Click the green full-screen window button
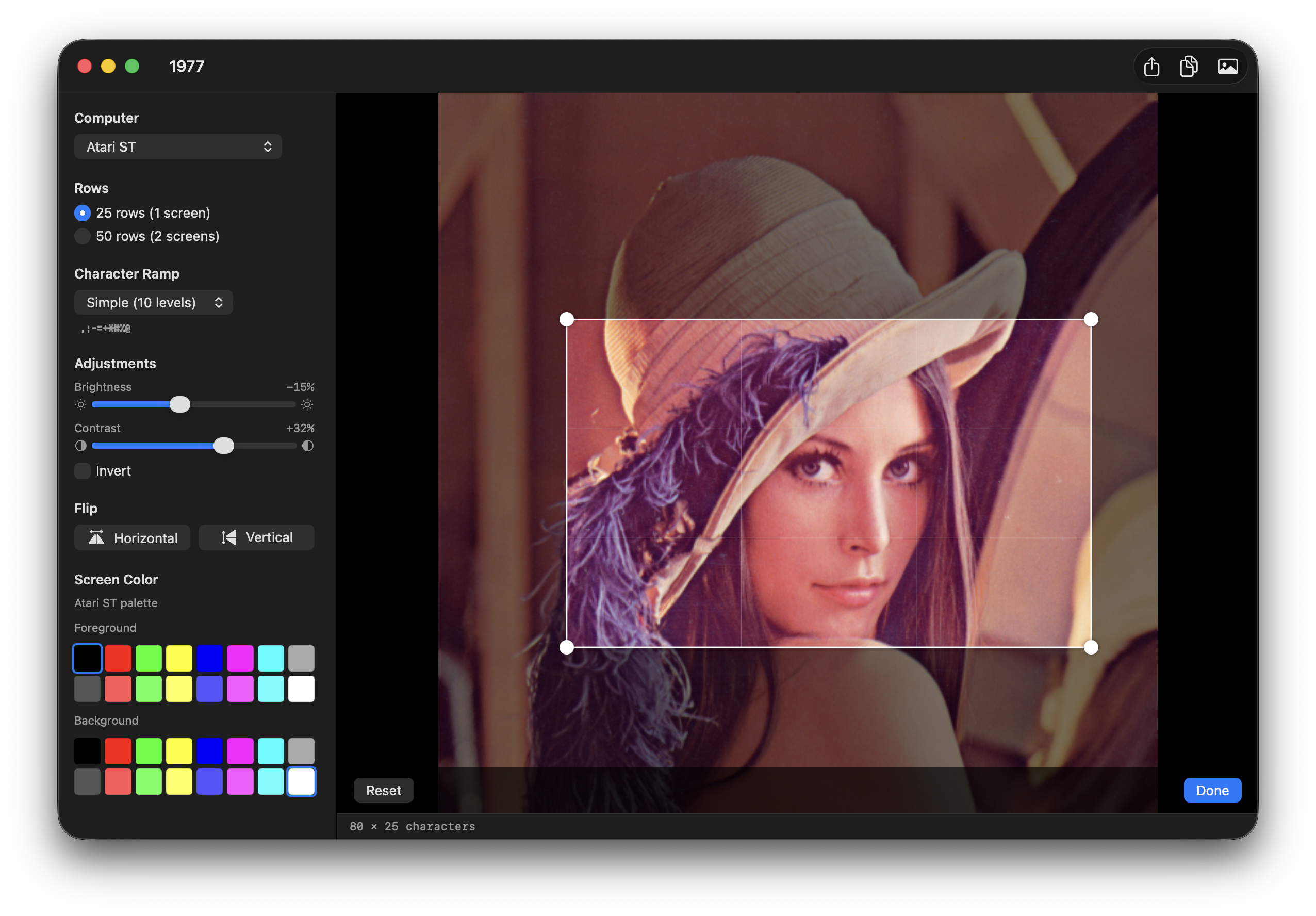 coord(132,67)
